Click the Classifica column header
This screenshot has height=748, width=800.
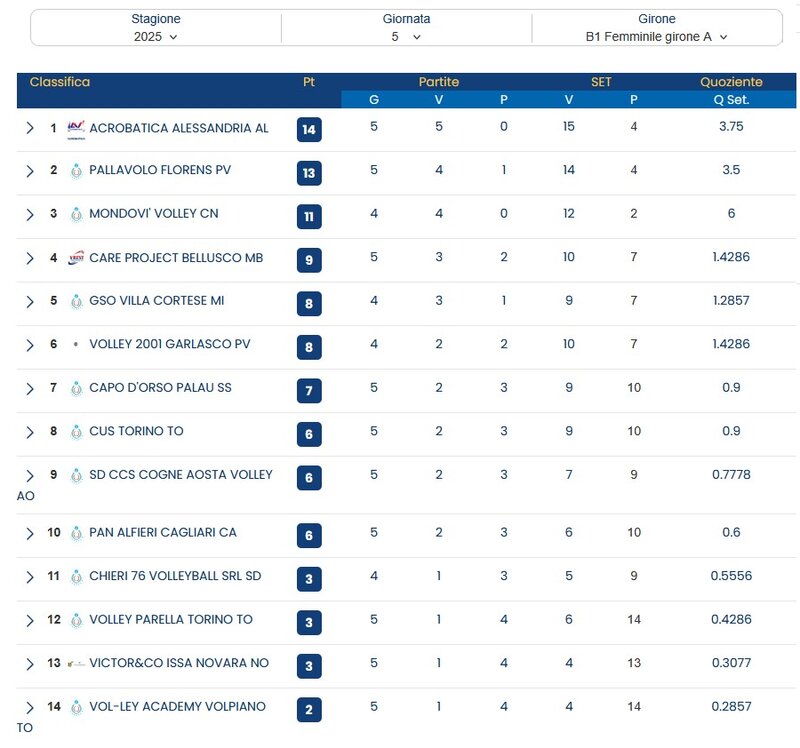(60, 82)
